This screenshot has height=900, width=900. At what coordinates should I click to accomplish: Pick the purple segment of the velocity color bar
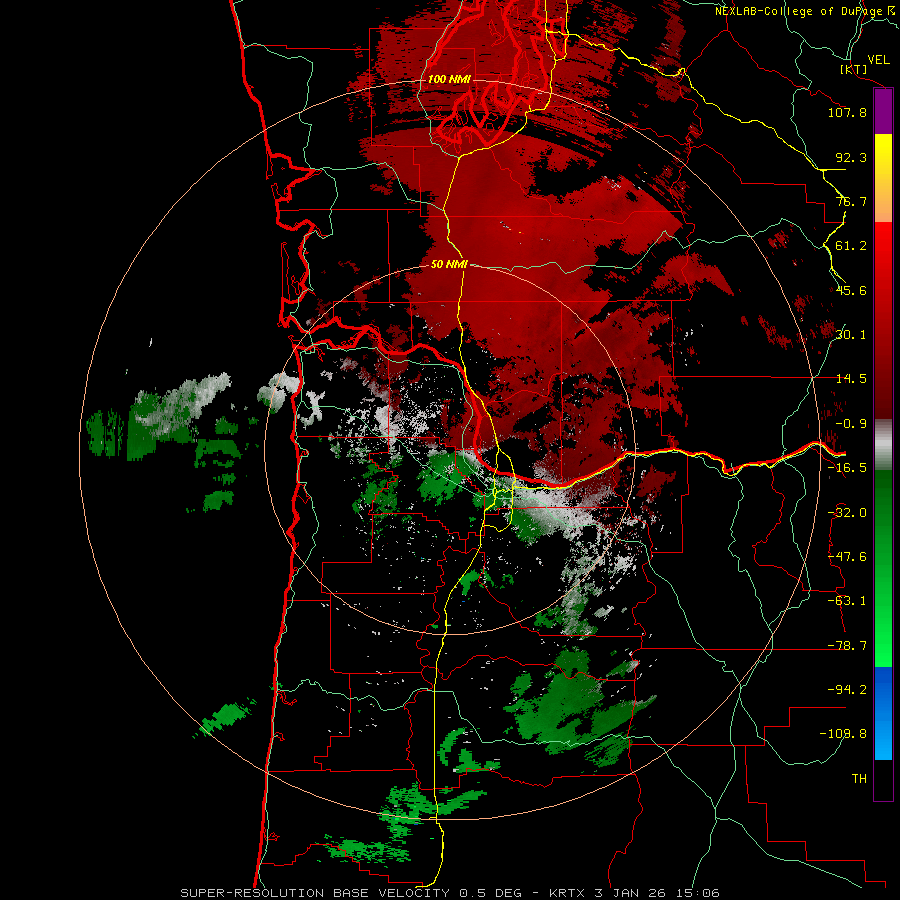[x=883, y=112]
